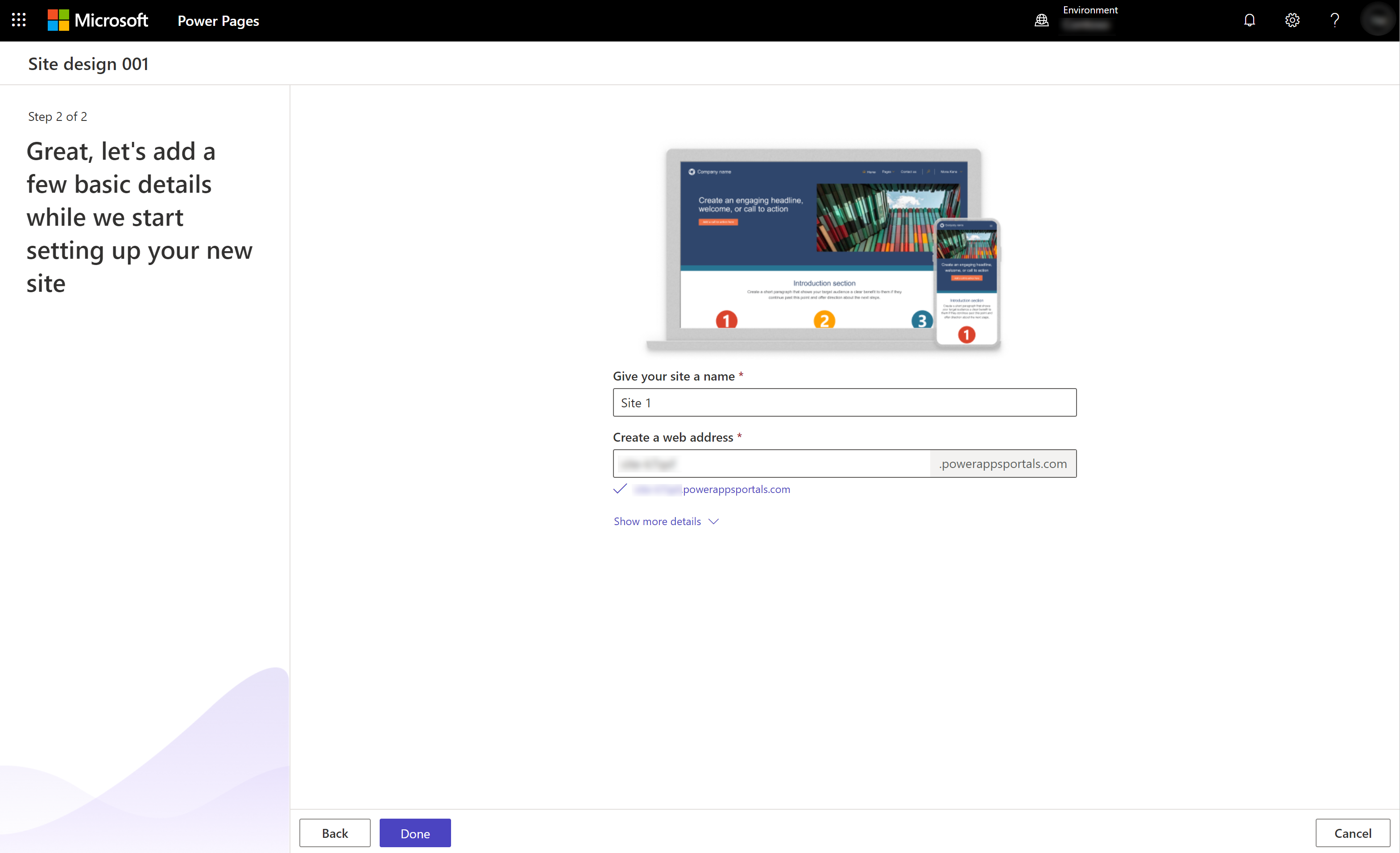Select the web address input field
Viewport: 1400px width, 853px height.
pyautogui.click(x=775, y=463)
